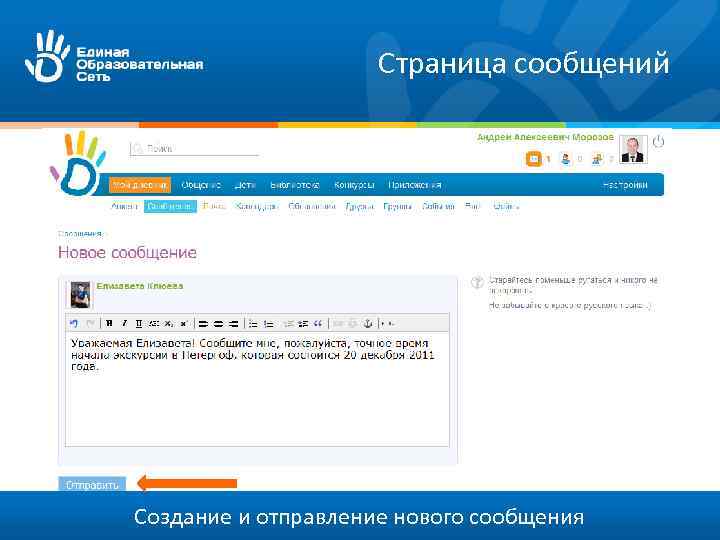Viewport: 720px width, 540px height.
Task: Toggle bold formatting in the message editor
Action: (x=109, y=324)
